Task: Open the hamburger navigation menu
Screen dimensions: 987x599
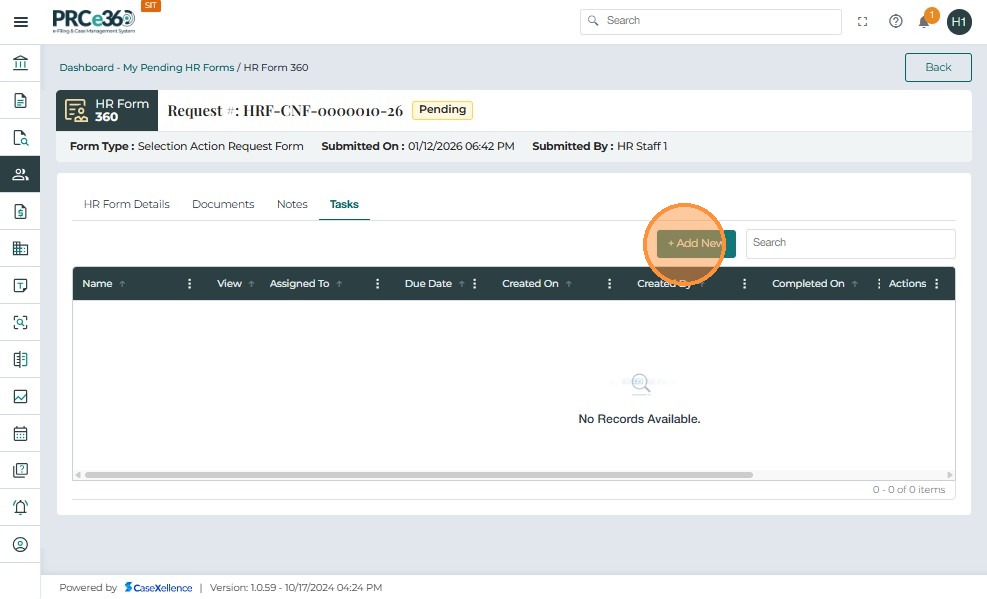Action: pyautogui.click(x=20, y=22)
